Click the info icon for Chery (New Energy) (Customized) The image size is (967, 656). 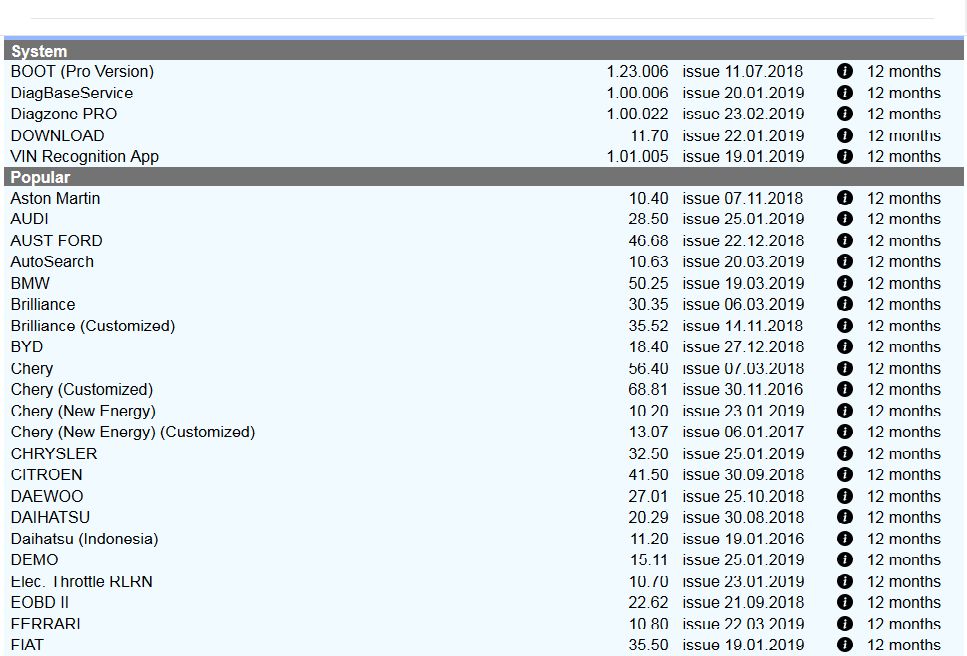click(x=845, y=432)
